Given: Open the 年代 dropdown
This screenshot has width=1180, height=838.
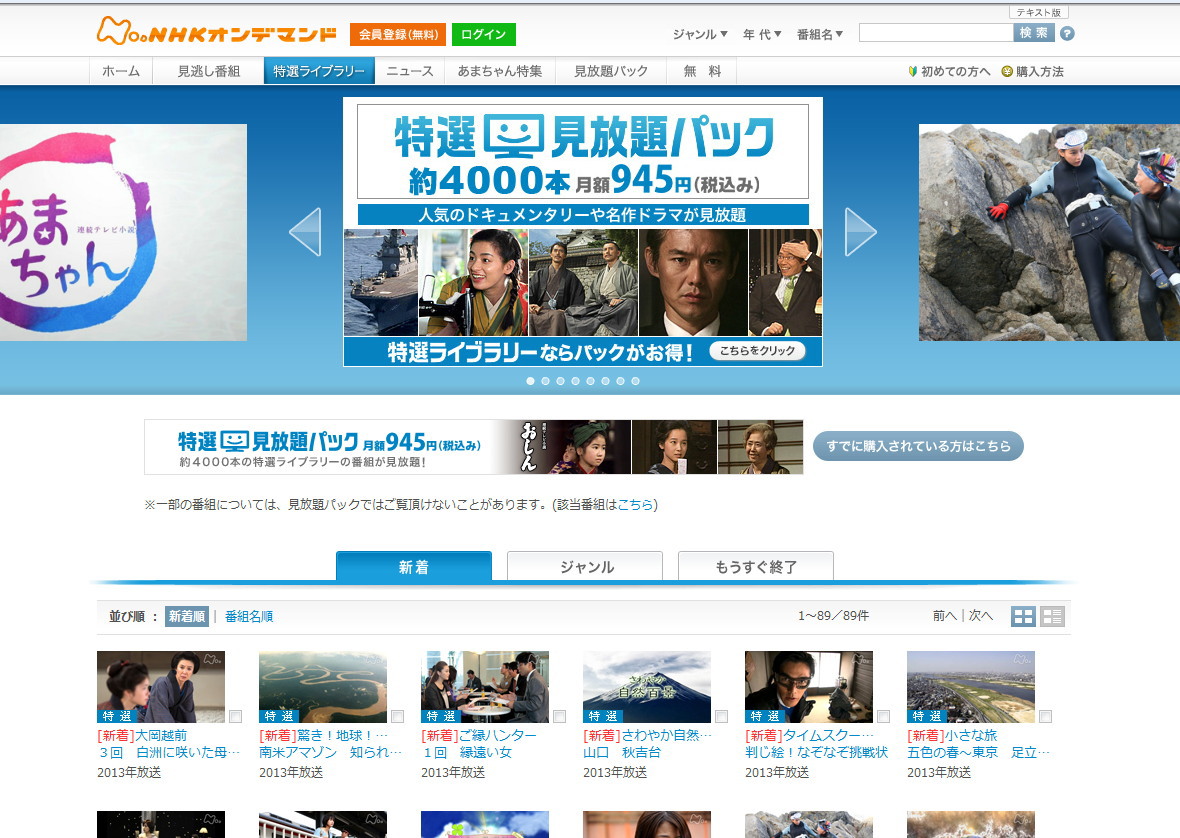Looking at the screenshot, I should [x=762, y=34].
